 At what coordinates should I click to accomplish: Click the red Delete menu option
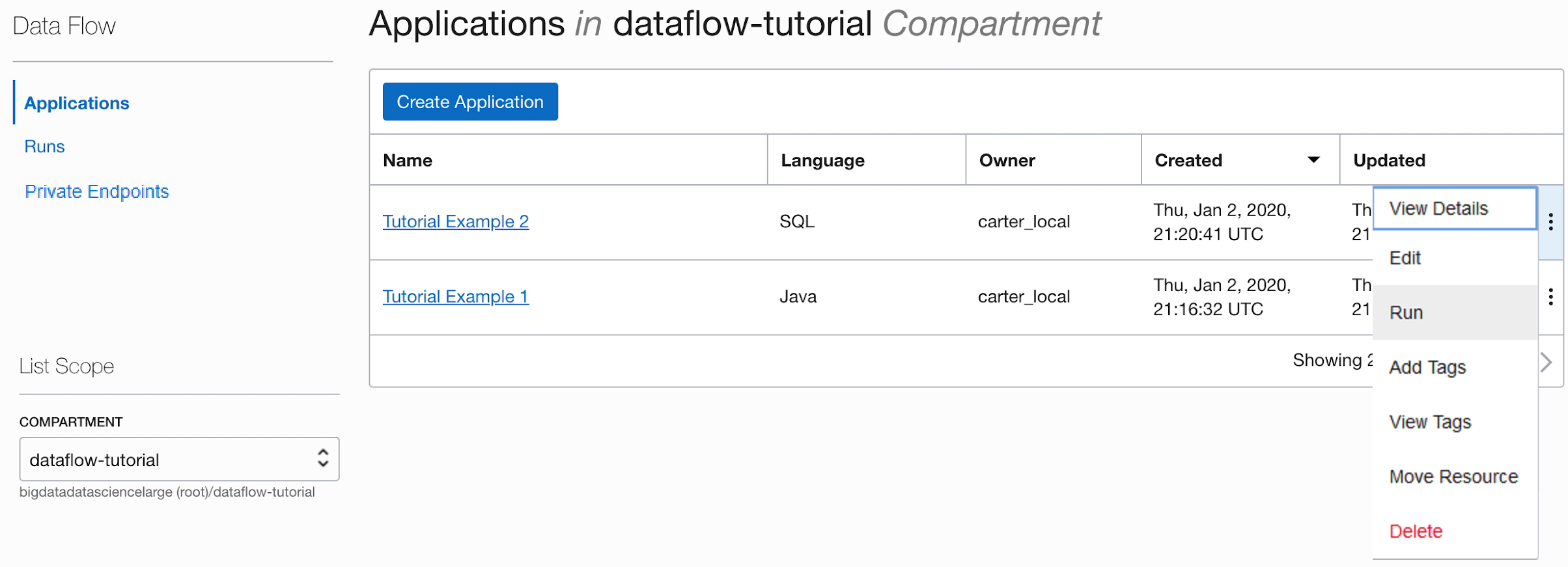(1416, 532)
